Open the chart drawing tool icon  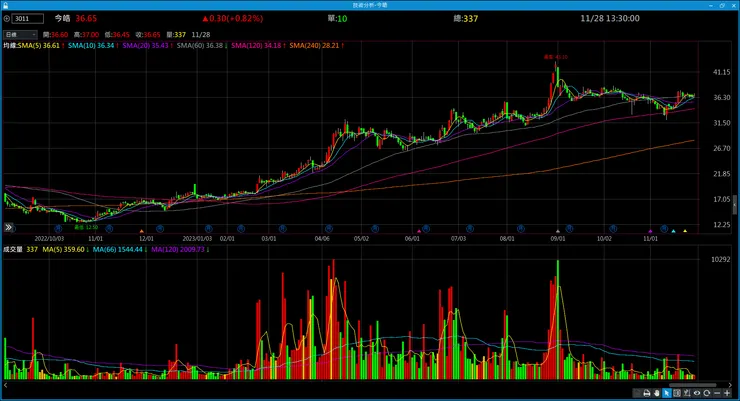[x=687, y=393]
